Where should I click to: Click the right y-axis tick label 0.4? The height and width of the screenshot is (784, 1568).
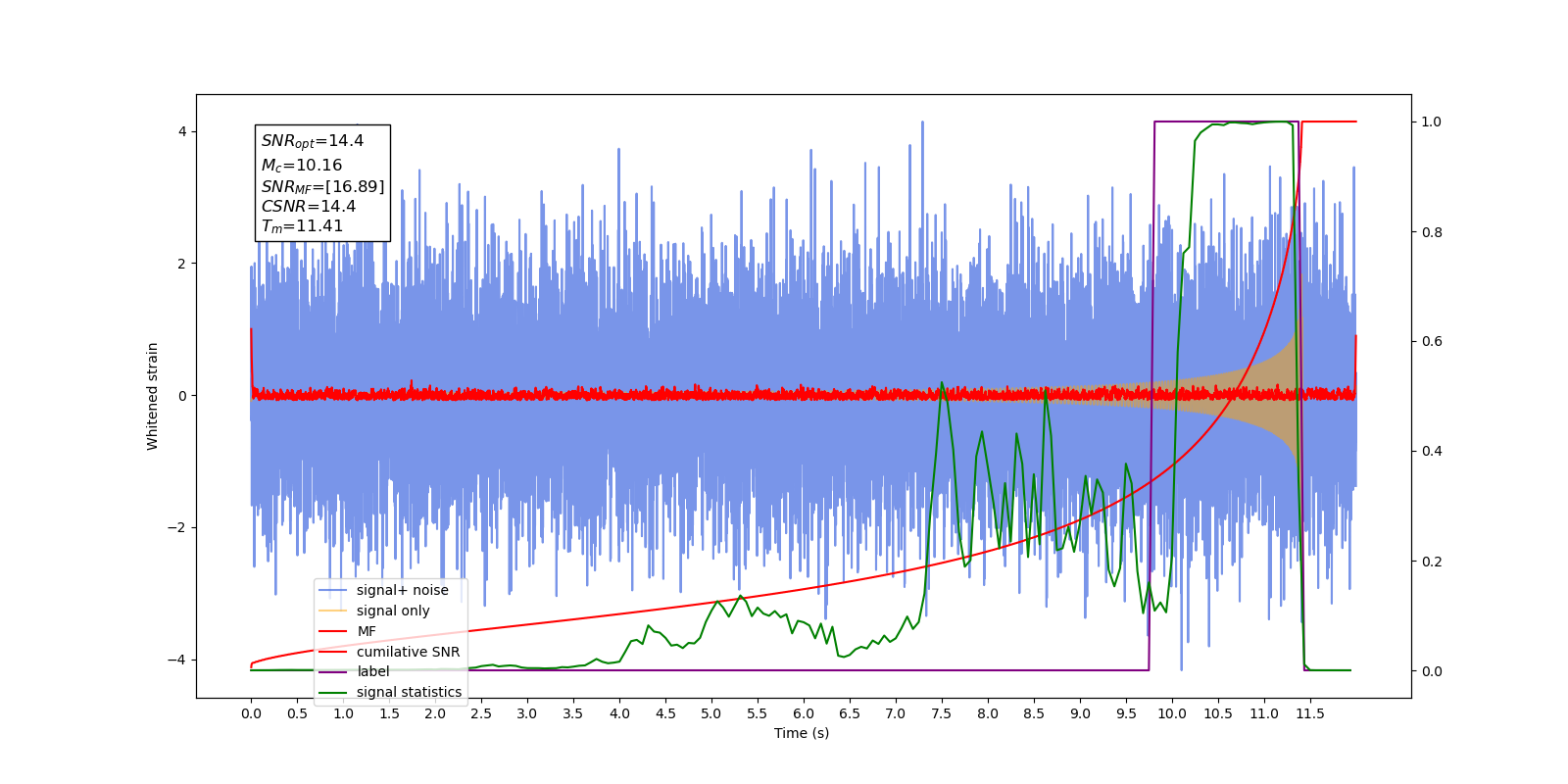pos(1432,452)
